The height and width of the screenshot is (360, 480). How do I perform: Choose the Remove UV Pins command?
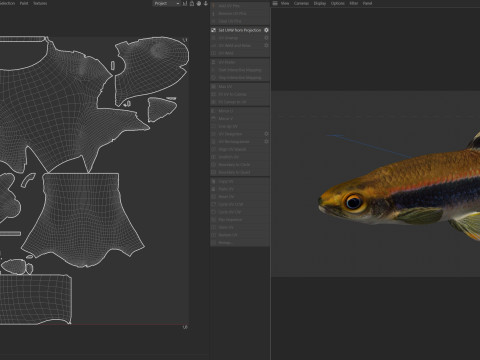240,14
